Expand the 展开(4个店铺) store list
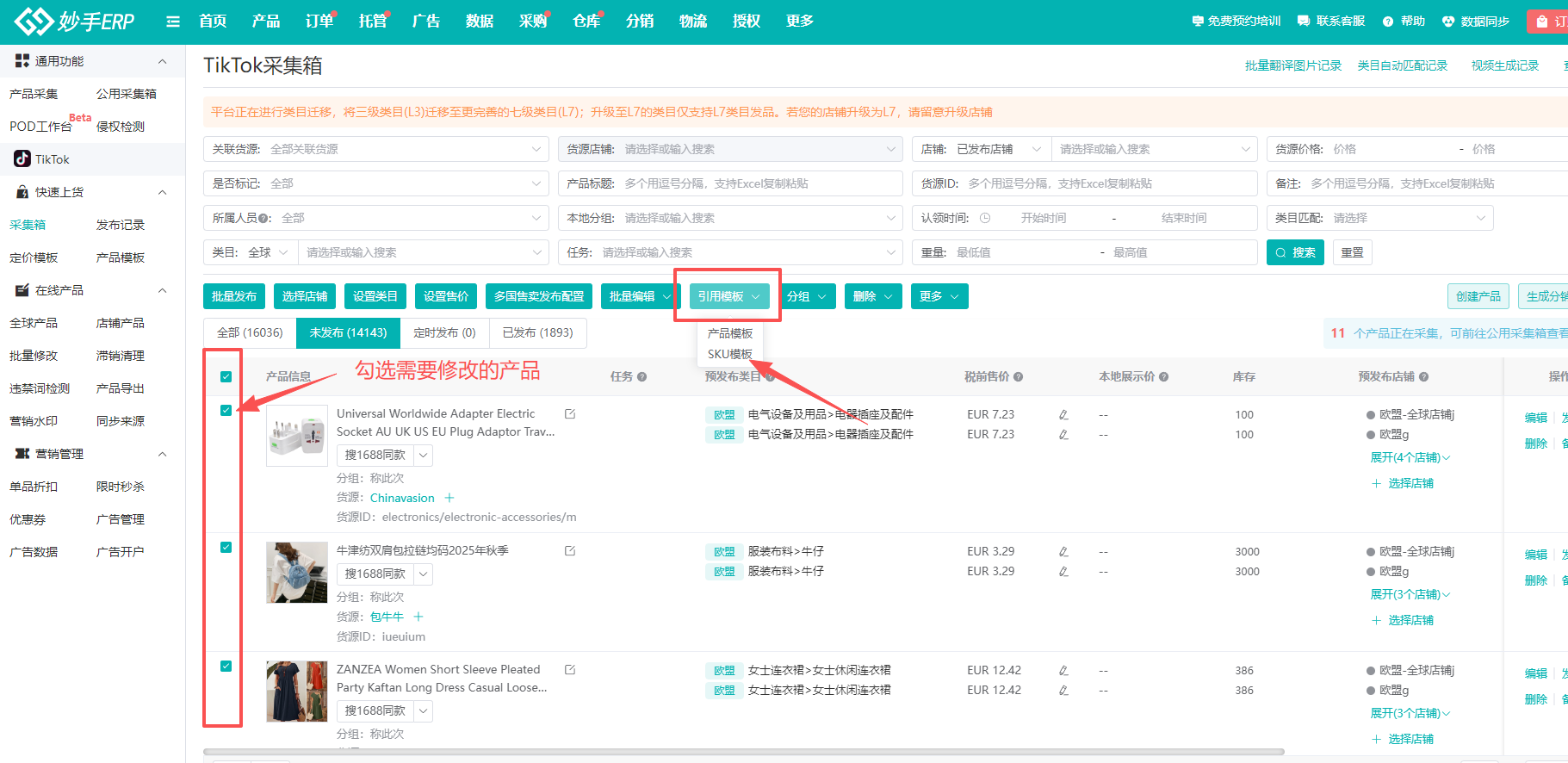Screen dimensions: 1568x763 [1410, 457]
